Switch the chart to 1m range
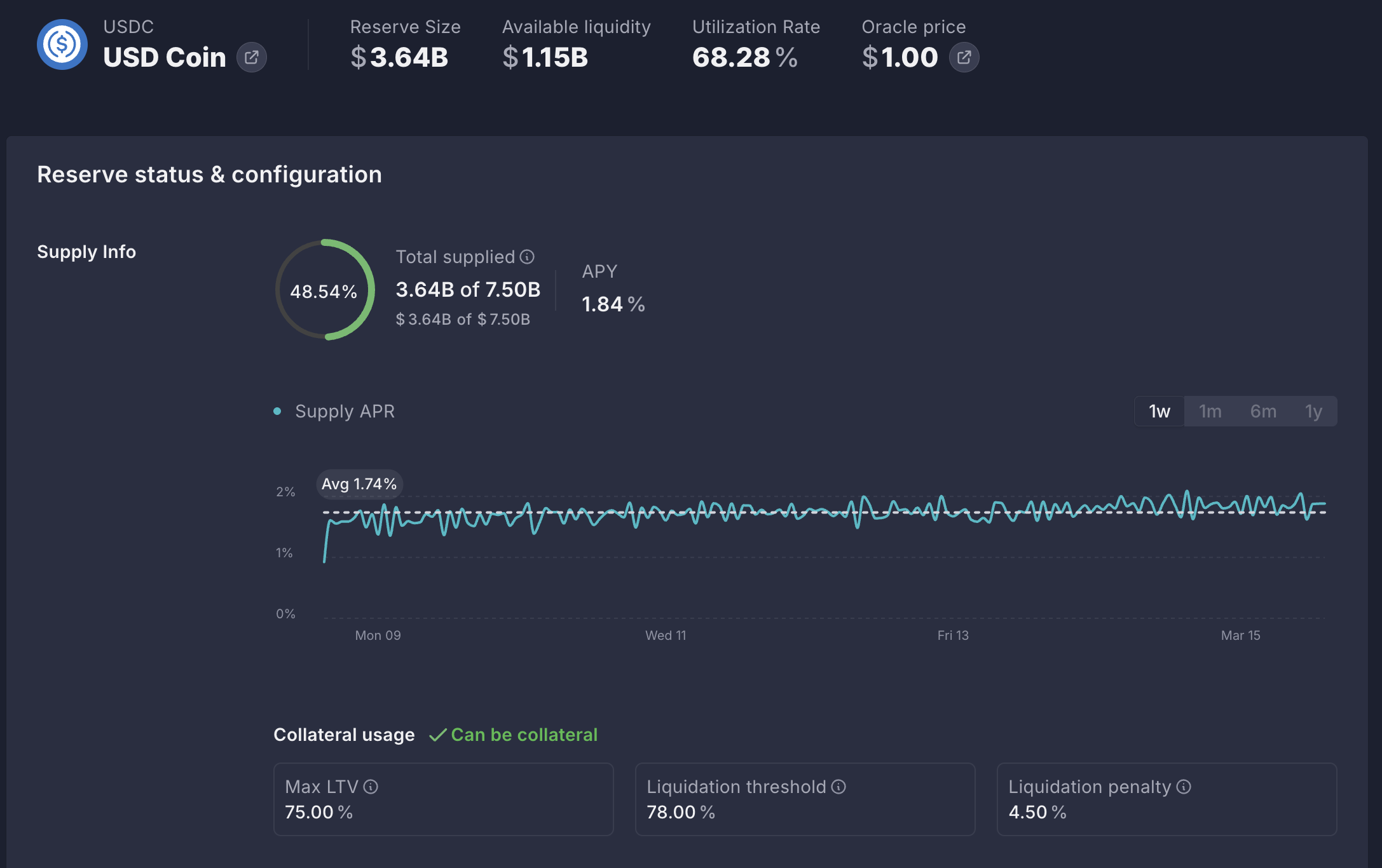The width and height of the screenshot is (1382, 868). point(1210,411)
